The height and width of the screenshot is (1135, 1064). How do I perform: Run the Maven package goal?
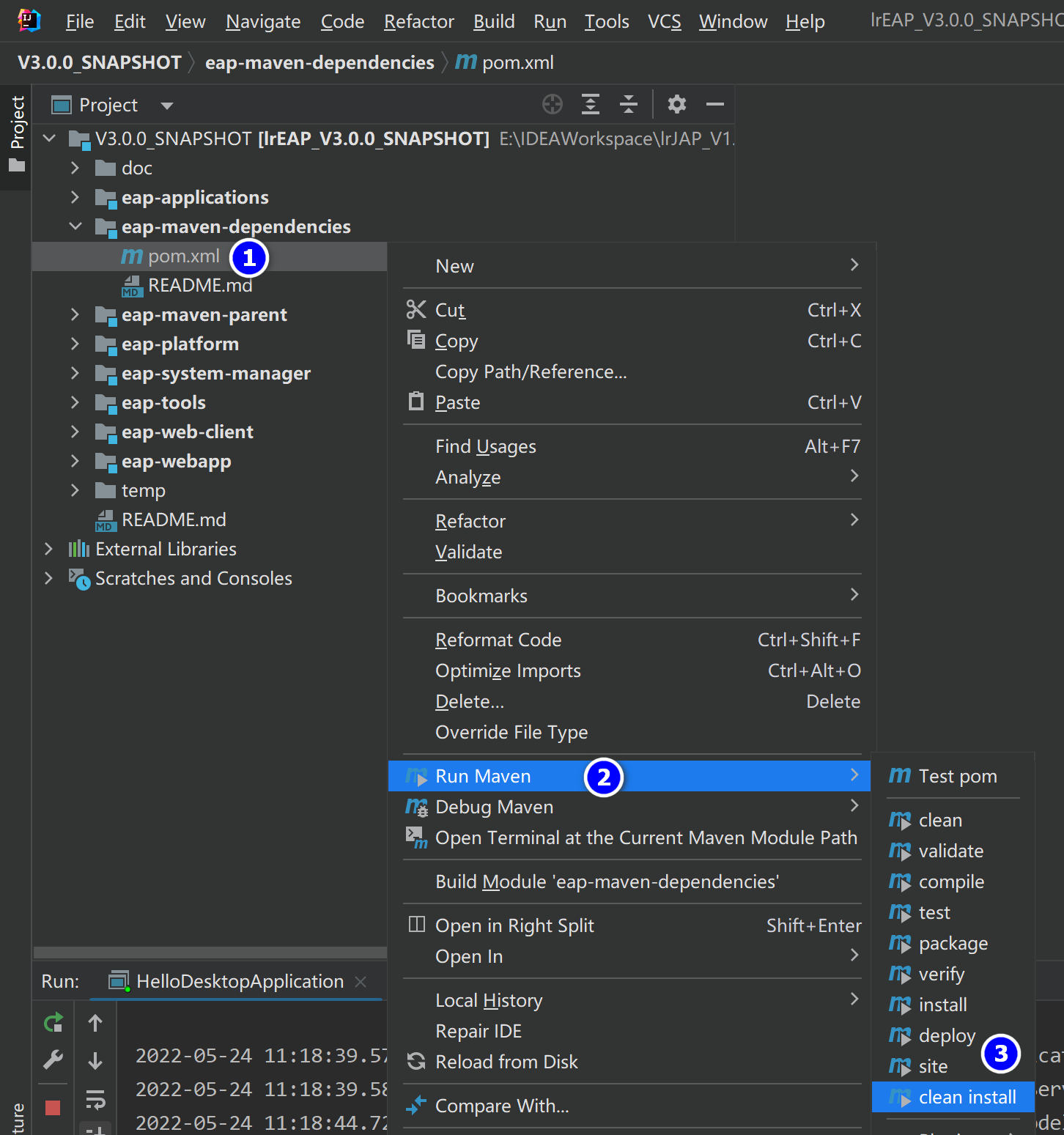[953, 943]
